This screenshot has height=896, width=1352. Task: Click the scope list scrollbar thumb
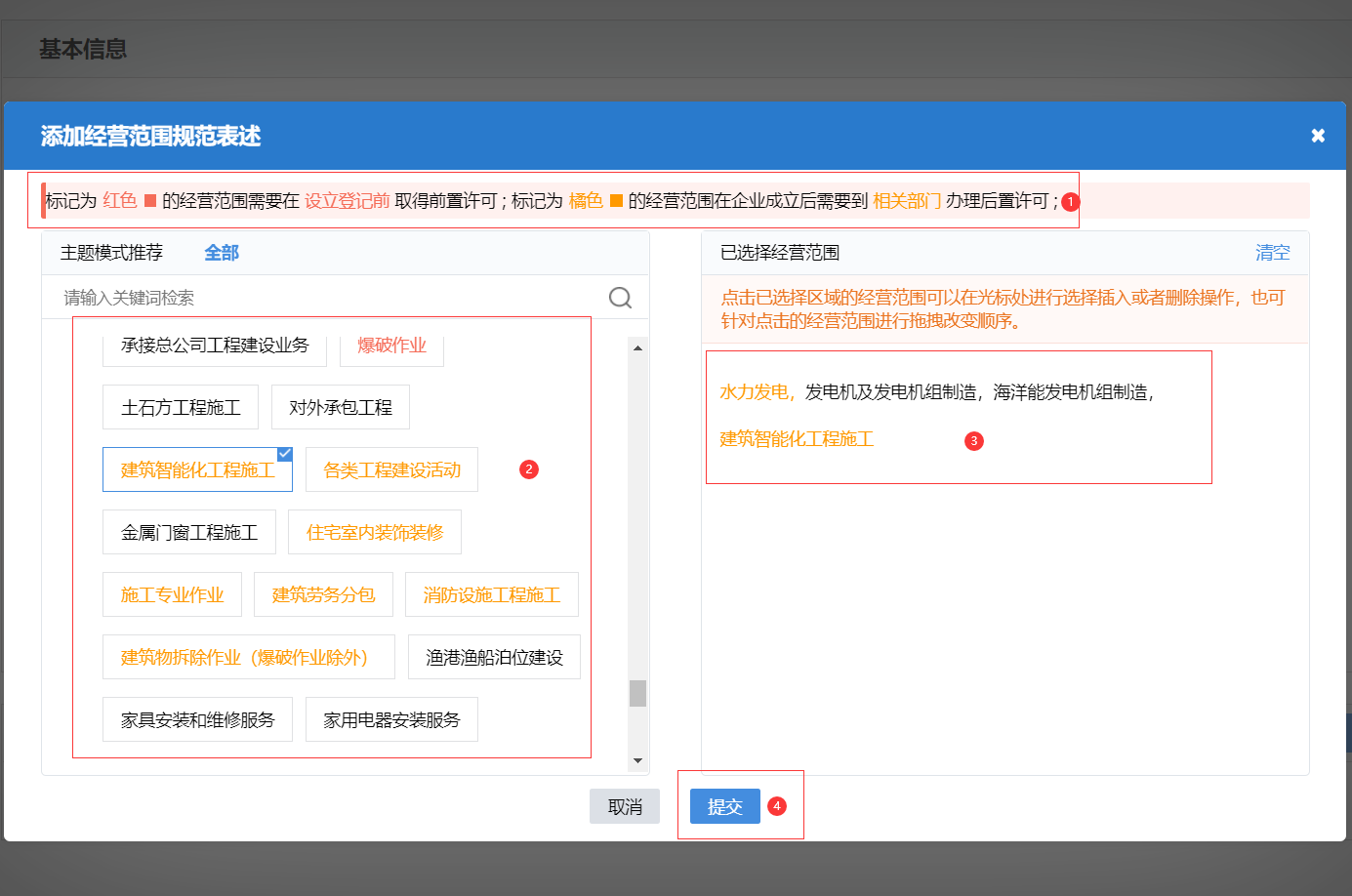(637, 695)
